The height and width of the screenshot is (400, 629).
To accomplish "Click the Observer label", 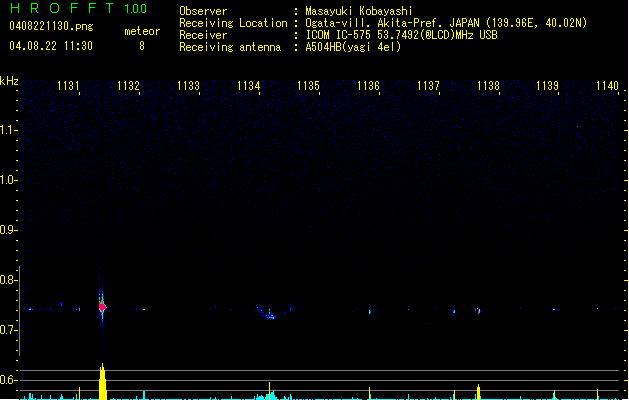I will coord(203,11).
